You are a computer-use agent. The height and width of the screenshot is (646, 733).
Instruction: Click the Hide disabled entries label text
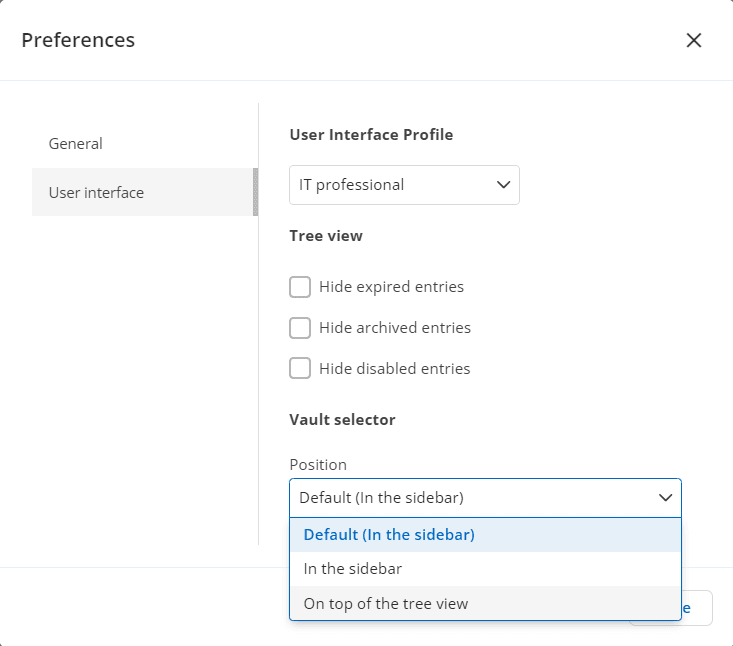[x=394, y=368]
